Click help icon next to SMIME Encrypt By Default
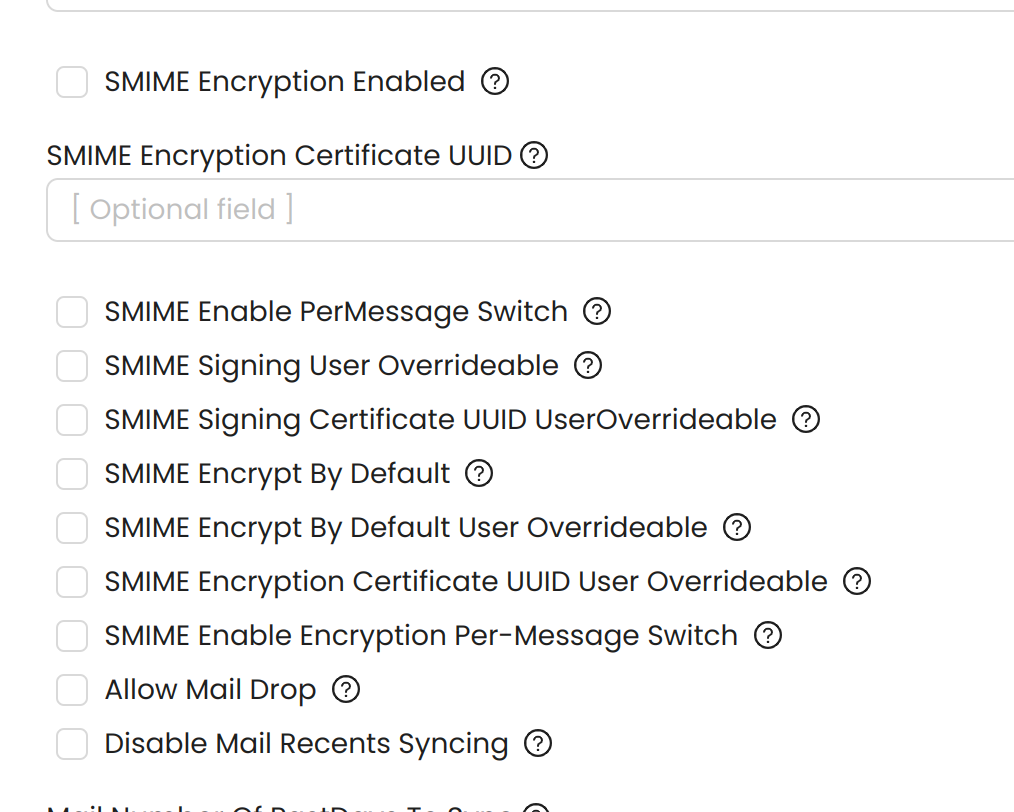1014x812 pixels. tap(479, 473)
